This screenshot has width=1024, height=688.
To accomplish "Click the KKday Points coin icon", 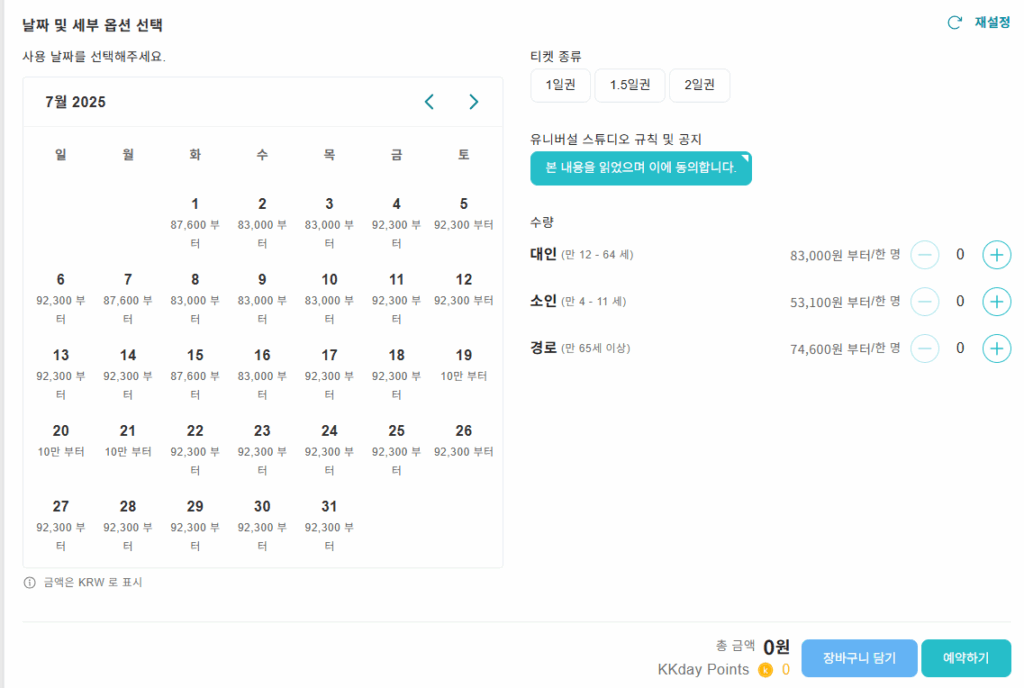I will coord(765,670).
